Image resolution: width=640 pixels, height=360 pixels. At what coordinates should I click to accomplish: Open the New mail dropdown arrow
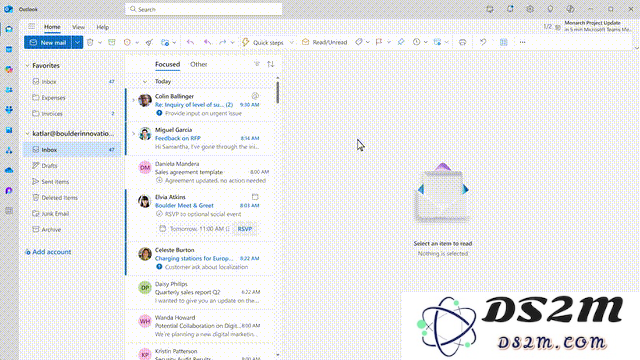click(77, 42)
